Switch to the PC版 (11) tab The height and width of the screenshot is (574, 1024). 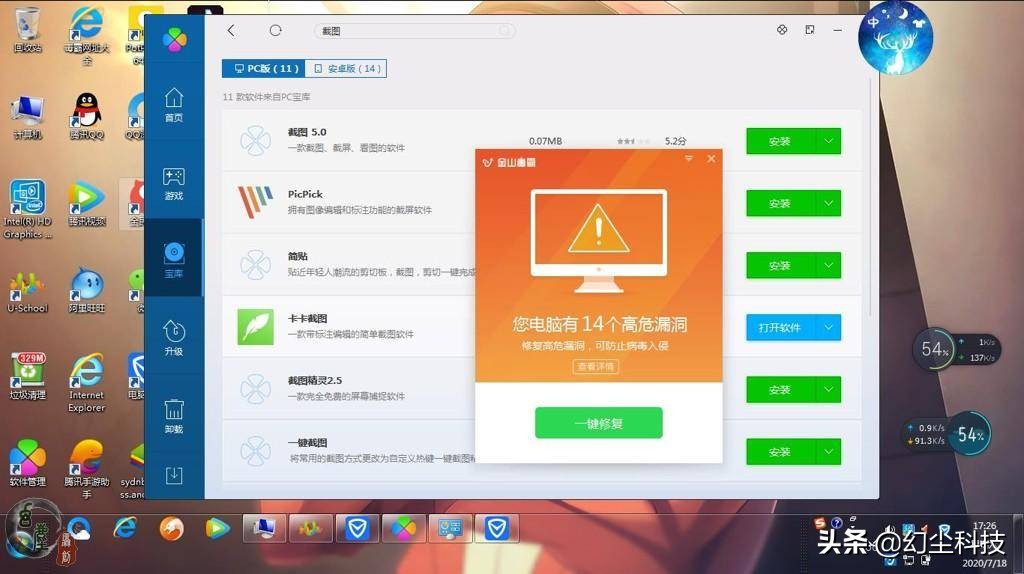(x=264, y=68)
